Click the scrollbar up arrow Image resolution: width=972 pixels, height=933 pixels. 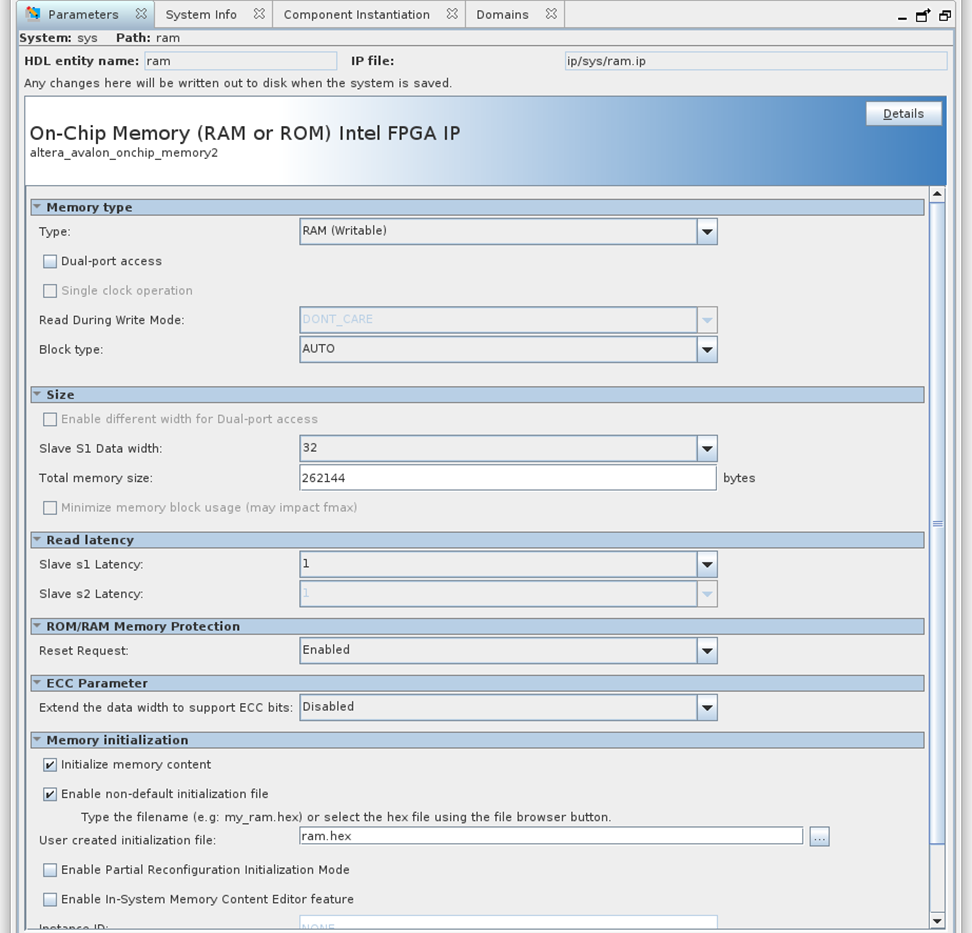click(x=937, y=194)
